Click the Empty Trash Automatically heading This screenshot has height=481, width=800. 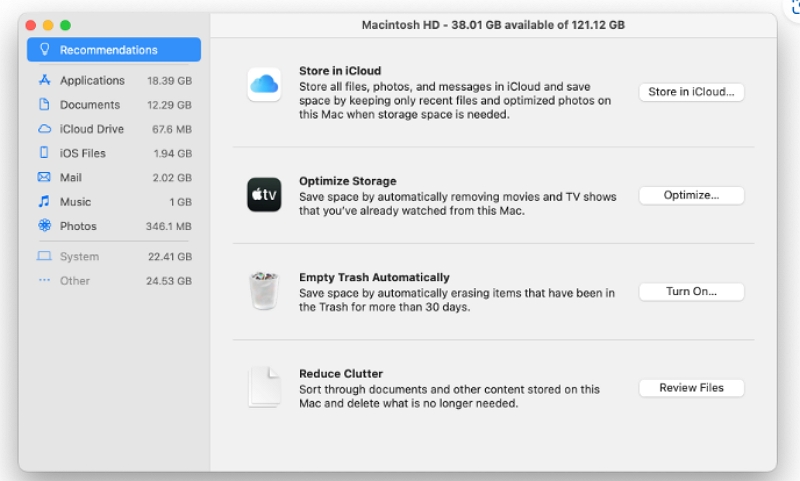pyautogui.click(x=374, y=277)
